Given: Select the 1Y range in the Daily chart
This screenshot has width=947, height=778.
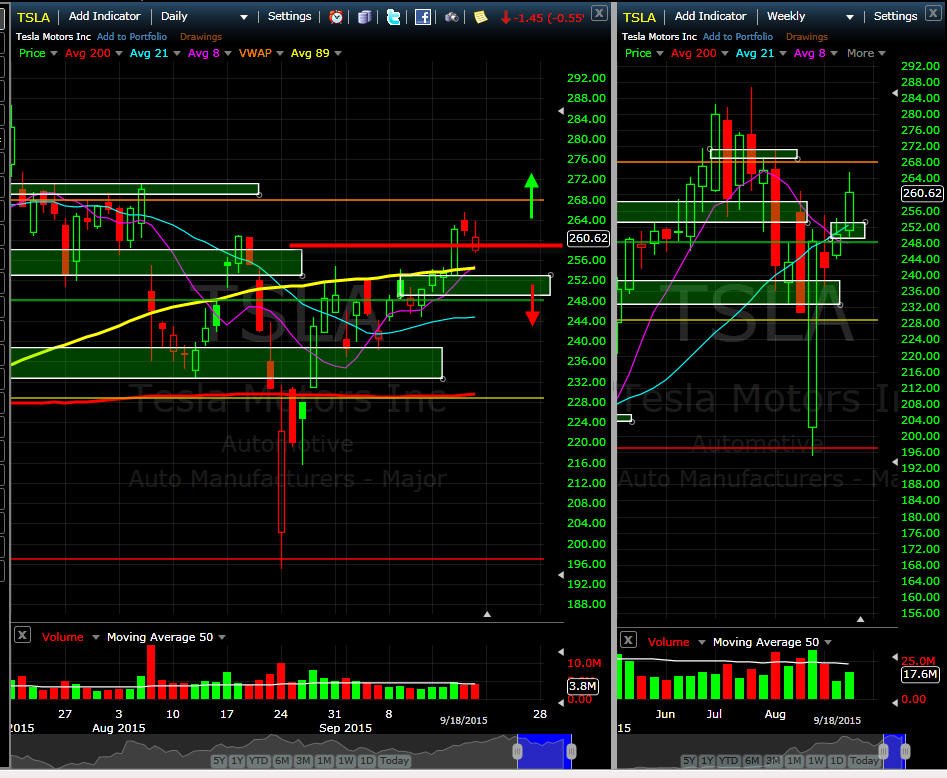Looking at the screenshot, I should tap(237, 760).
